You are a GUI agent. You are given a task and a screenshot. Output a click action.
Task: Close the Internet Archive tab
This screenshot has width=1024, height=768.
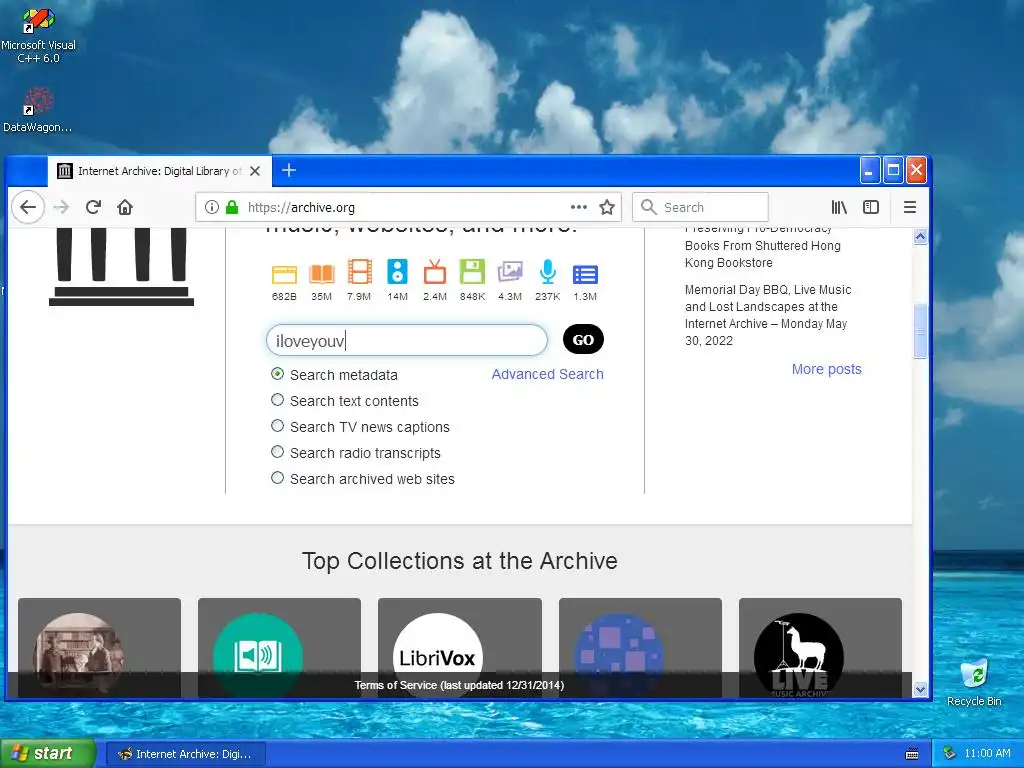[x=255, y=171]
